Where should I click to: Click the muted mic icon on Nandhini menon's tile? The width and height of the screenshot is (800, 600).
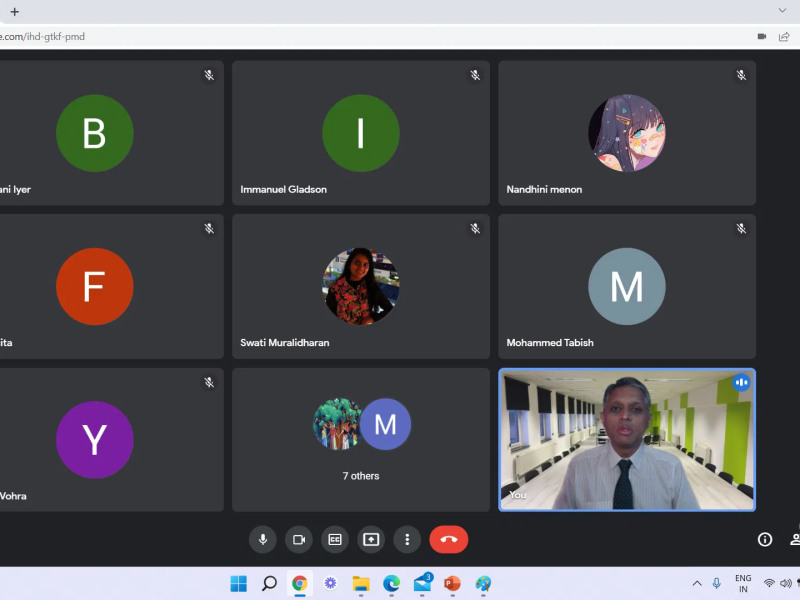(741, 76)
